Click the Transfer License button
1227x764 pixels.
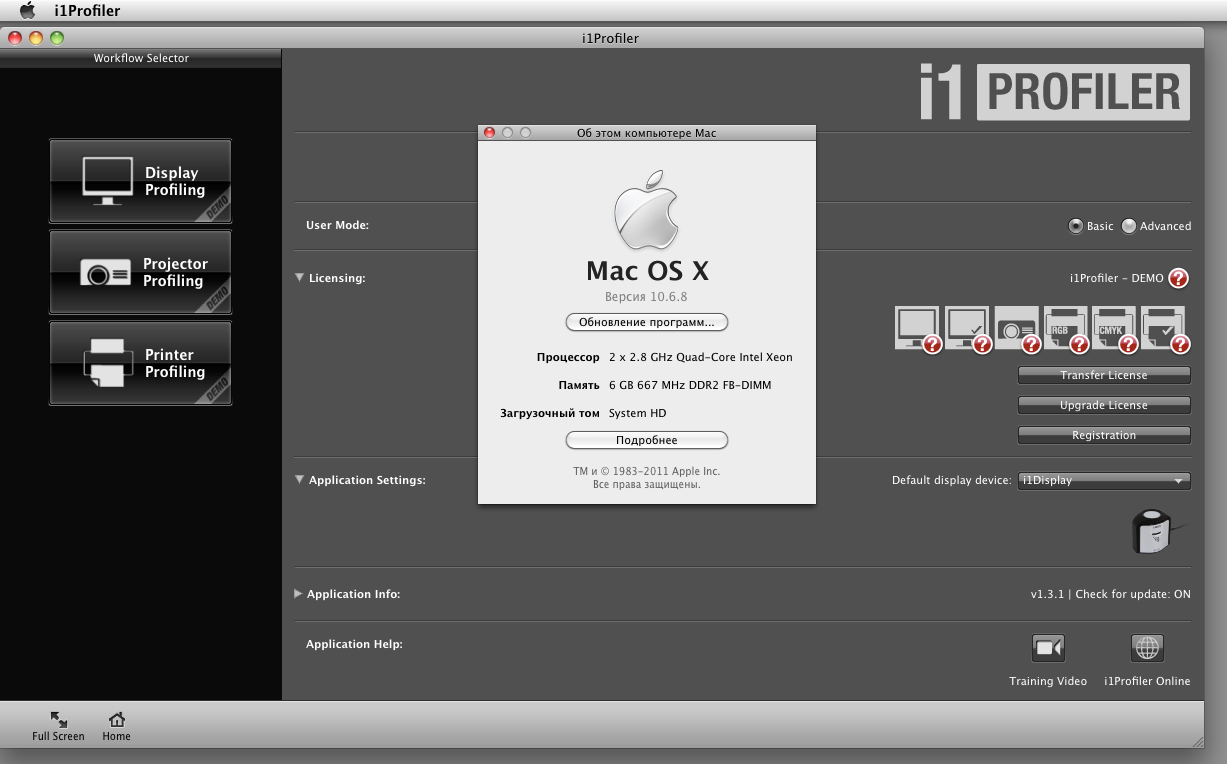coord(1104,375)
